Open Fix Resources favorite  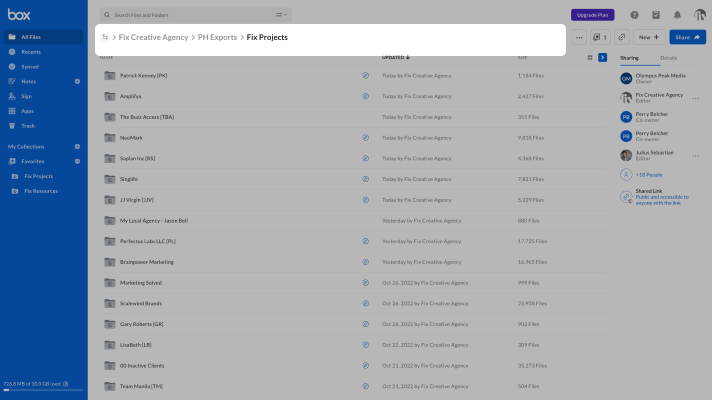(41, 191)
